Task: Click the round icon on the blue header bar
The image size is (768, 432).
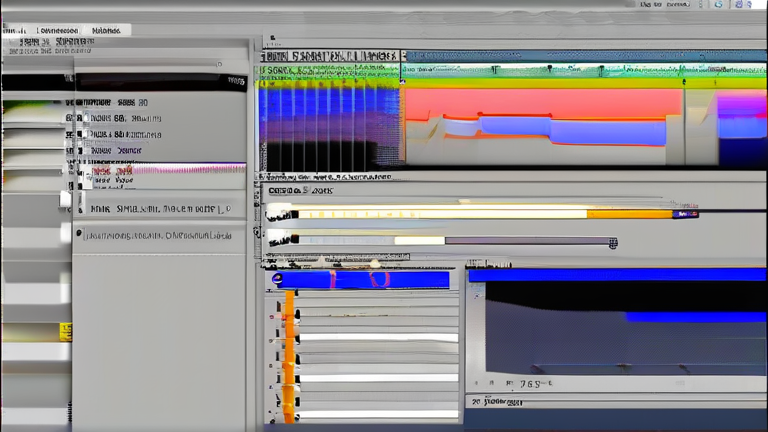Action: pos(277,279)
